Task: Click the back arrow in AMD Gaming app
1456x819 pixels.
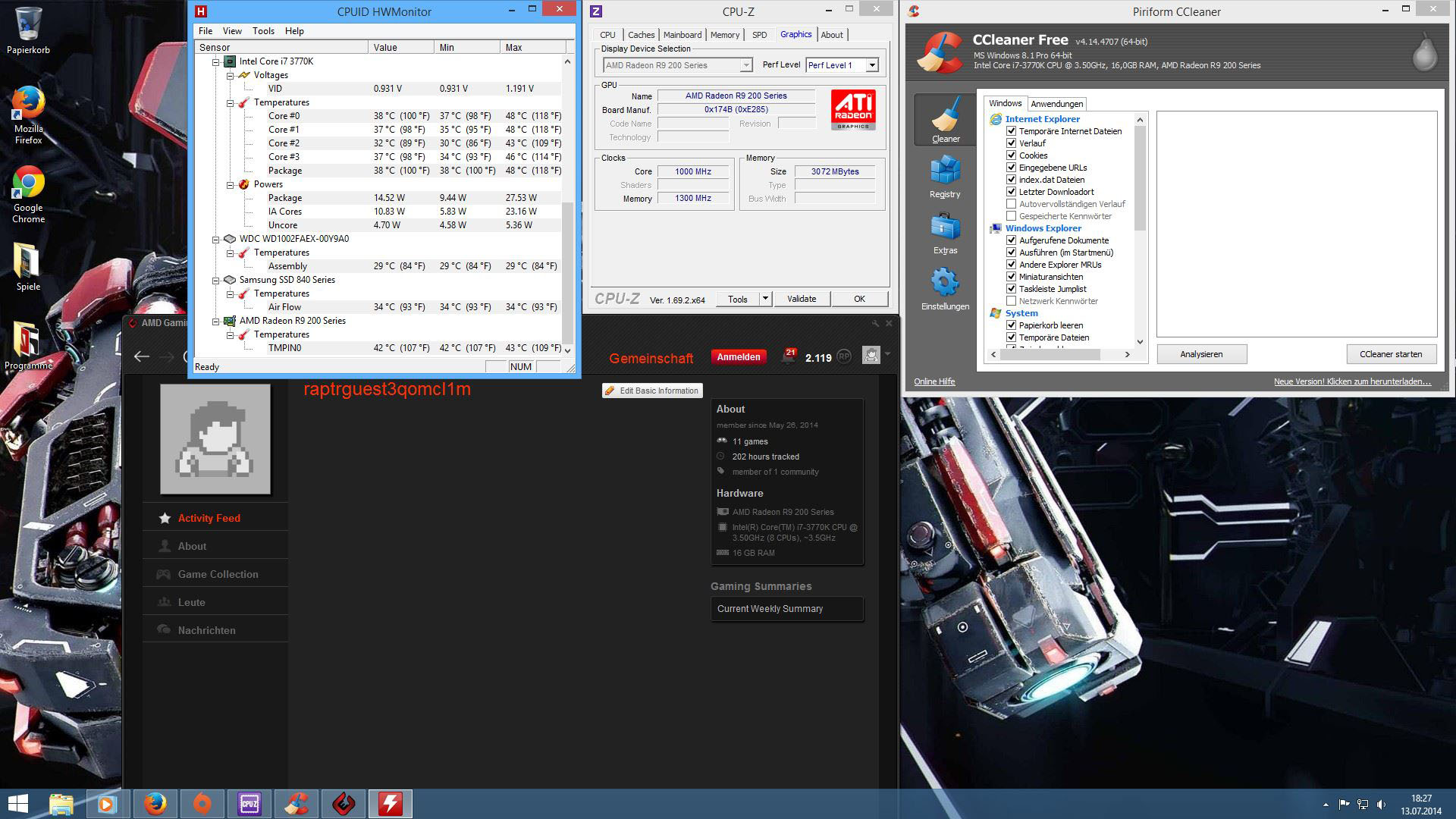Action: [x=141, y=356]
